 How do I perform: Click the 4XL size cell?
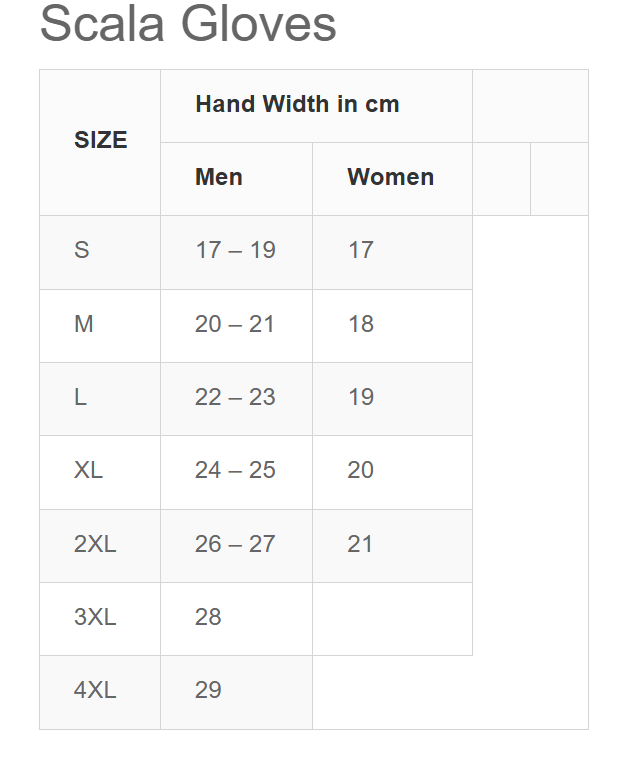pos(95,690)
